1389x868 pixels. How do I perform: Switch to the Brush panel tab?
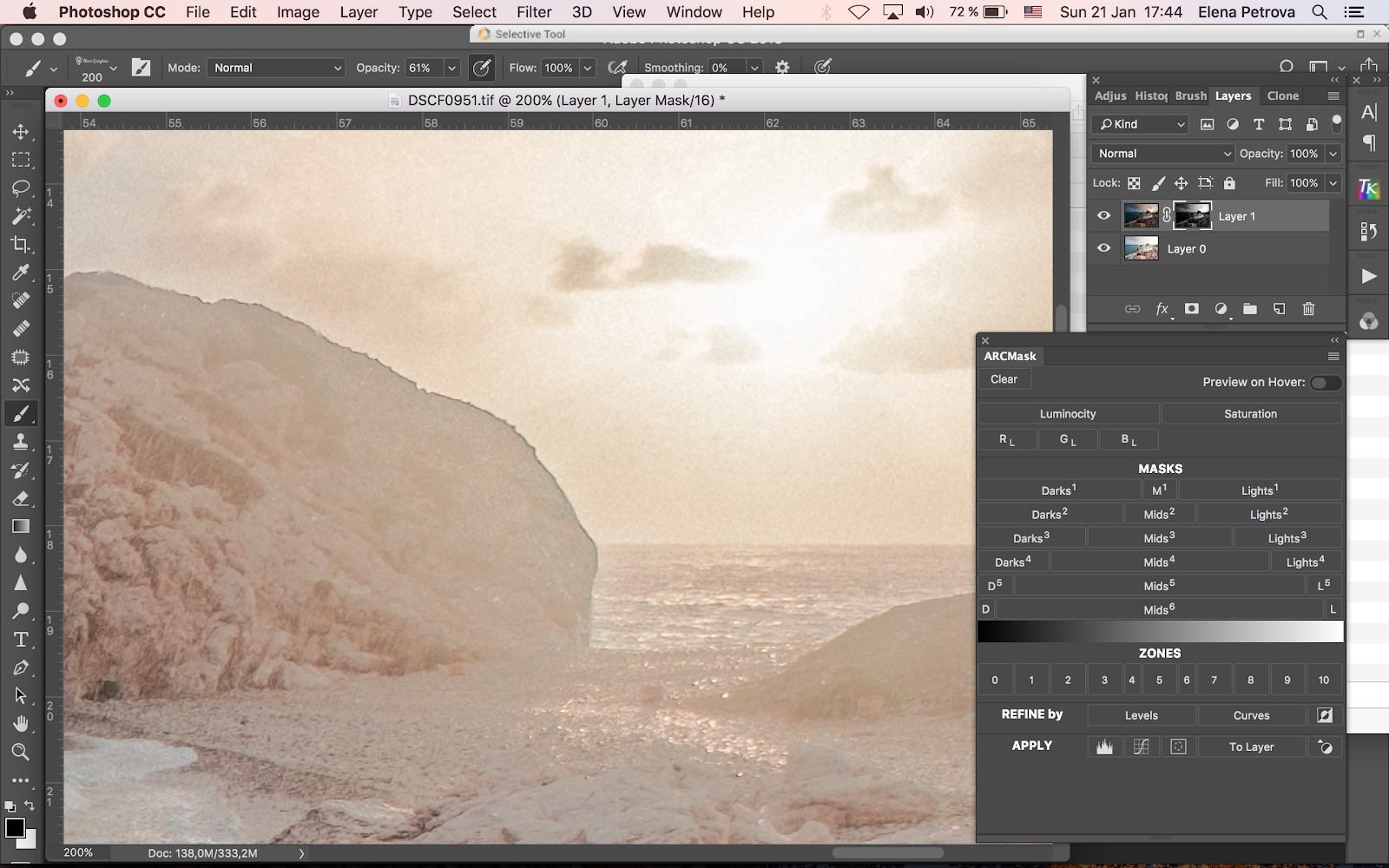(x=1191, y=95)
